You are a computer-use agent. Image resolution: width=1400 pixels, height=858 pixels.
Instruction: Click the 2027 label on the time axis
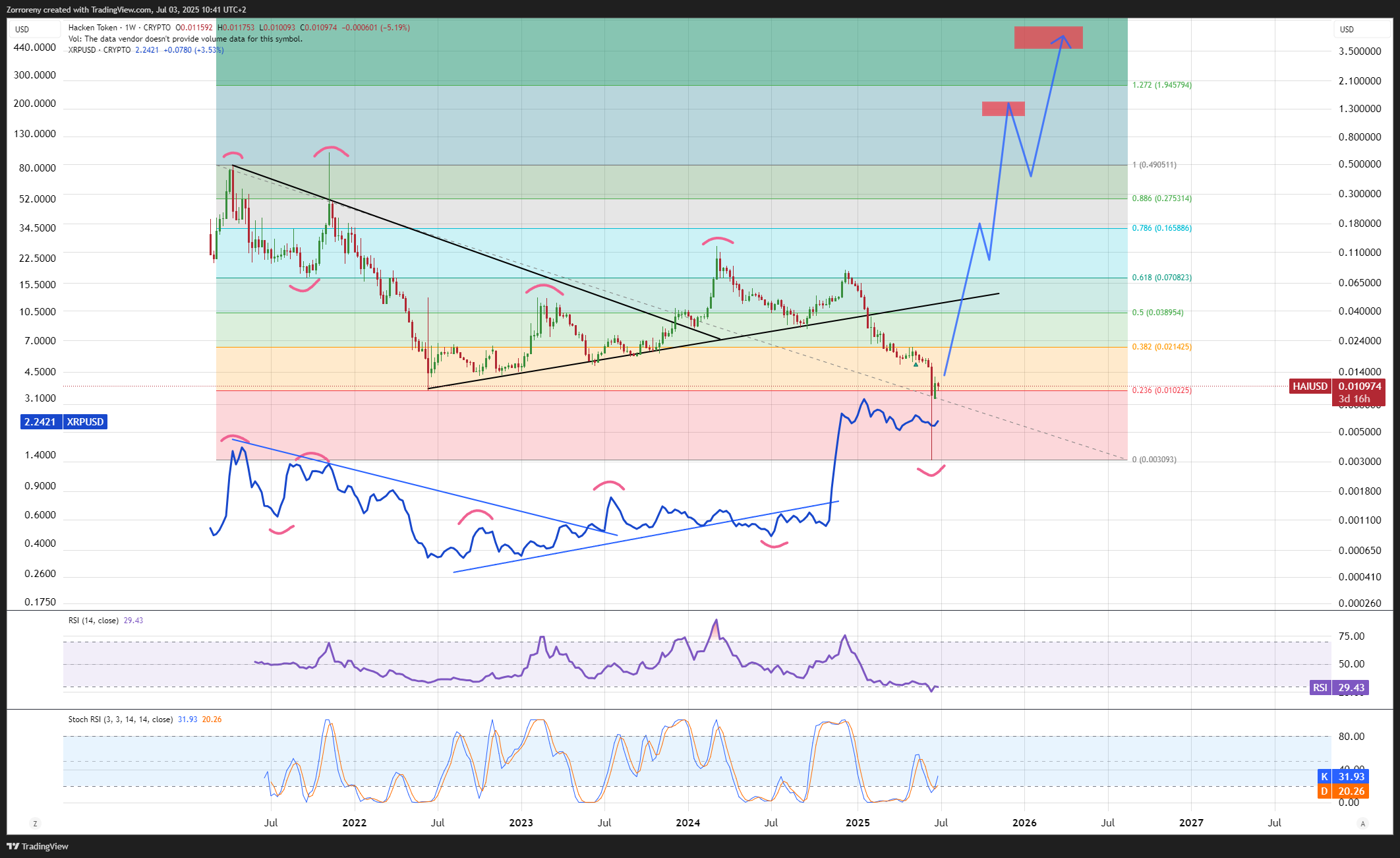(x=1191, y=823)
